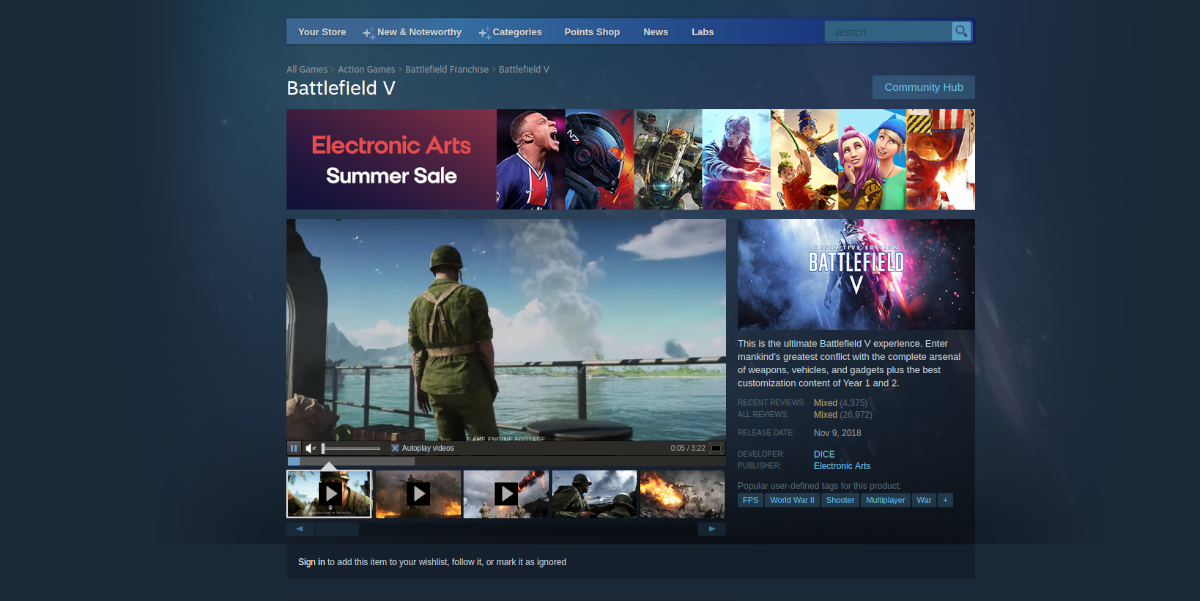Viewport: 1200px width, 601px height.
Task: Click inside the search input field
Action: pos(885,31)
